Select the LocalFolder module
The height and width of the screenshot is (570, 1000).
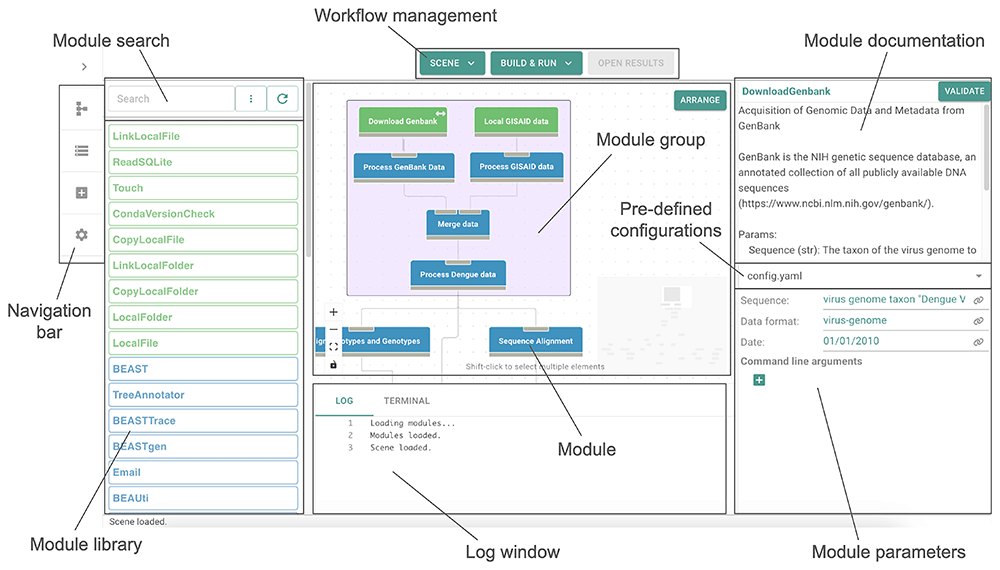click(x=203, y=317)
